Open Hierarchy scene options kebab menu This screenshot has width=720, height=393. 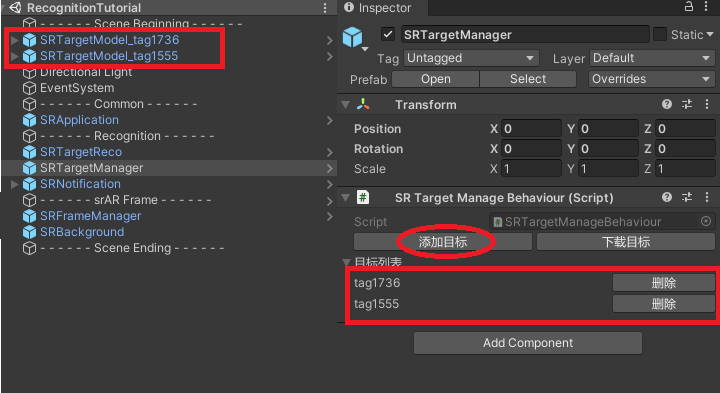point(325,8)
